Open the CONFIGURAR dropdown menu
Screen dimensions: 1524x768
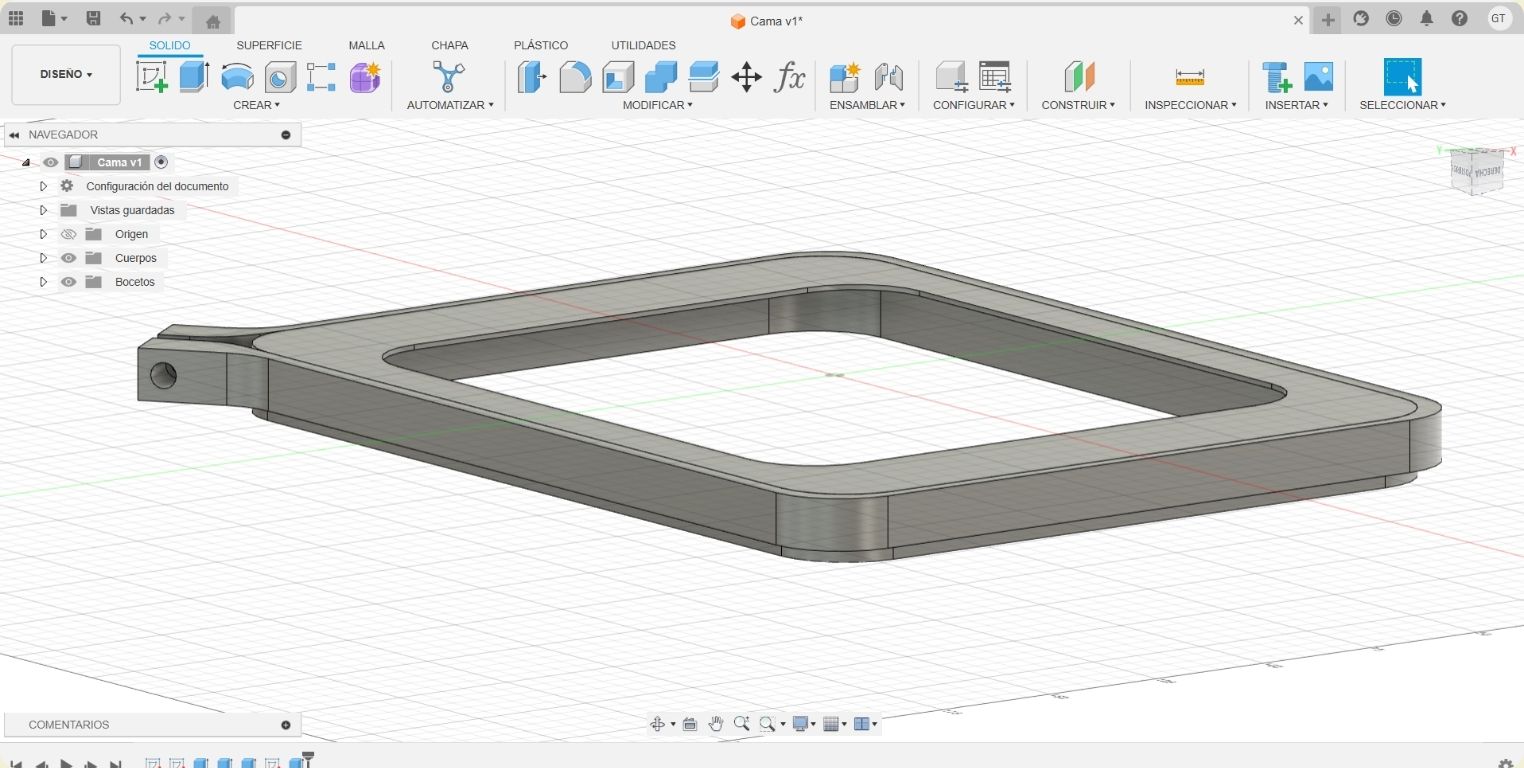coord(973,105)
